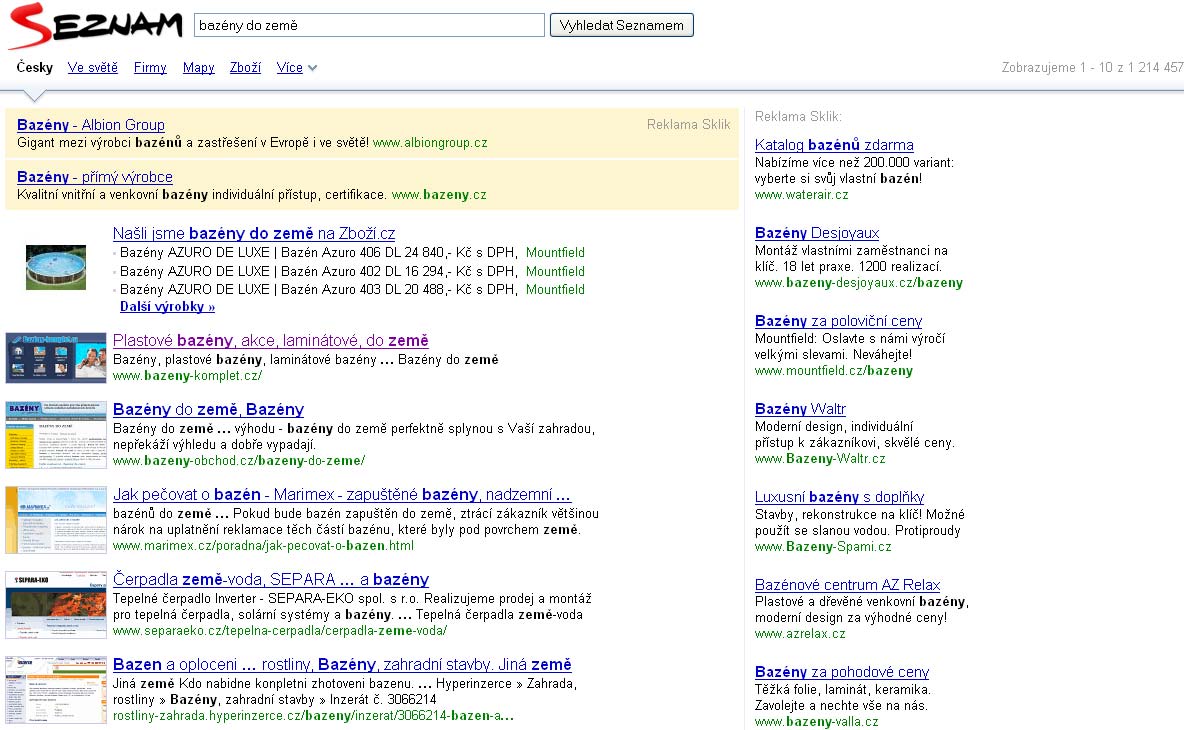Open the 'Bazény - přímý výrobce' ad
Image resolution: width=1184 pixels, height=730 pixels.
point(94,177)
